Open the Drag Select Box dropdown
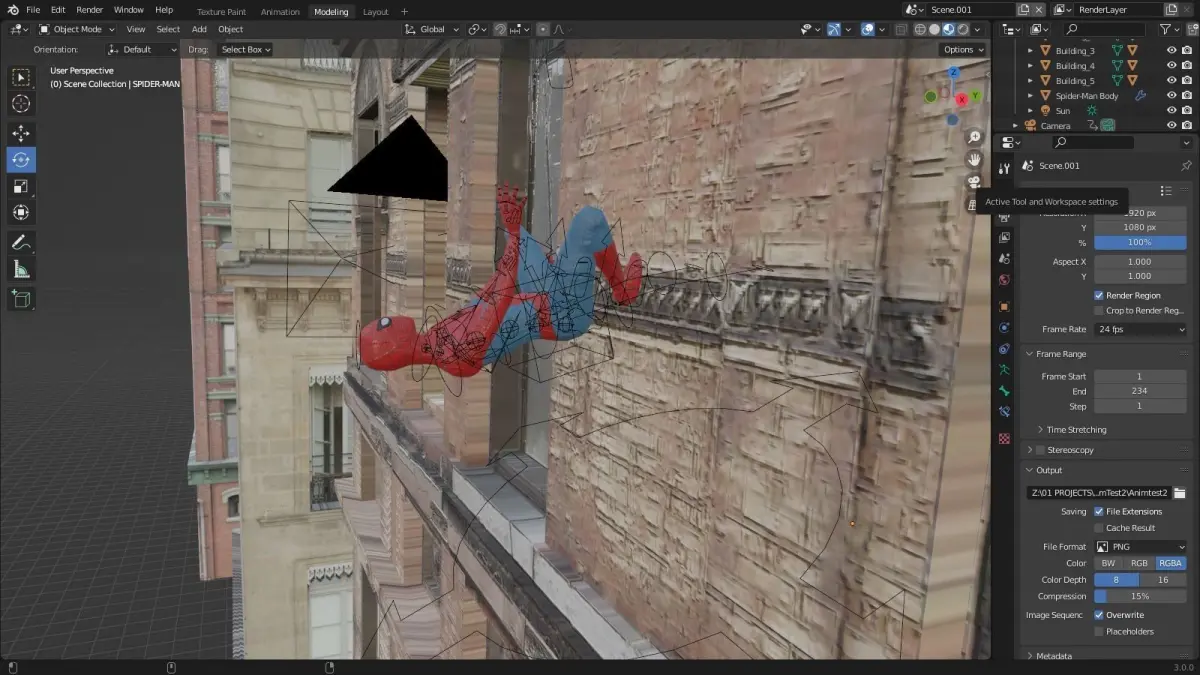Viewport: 1200px width, 675px height. pos(244,49)
